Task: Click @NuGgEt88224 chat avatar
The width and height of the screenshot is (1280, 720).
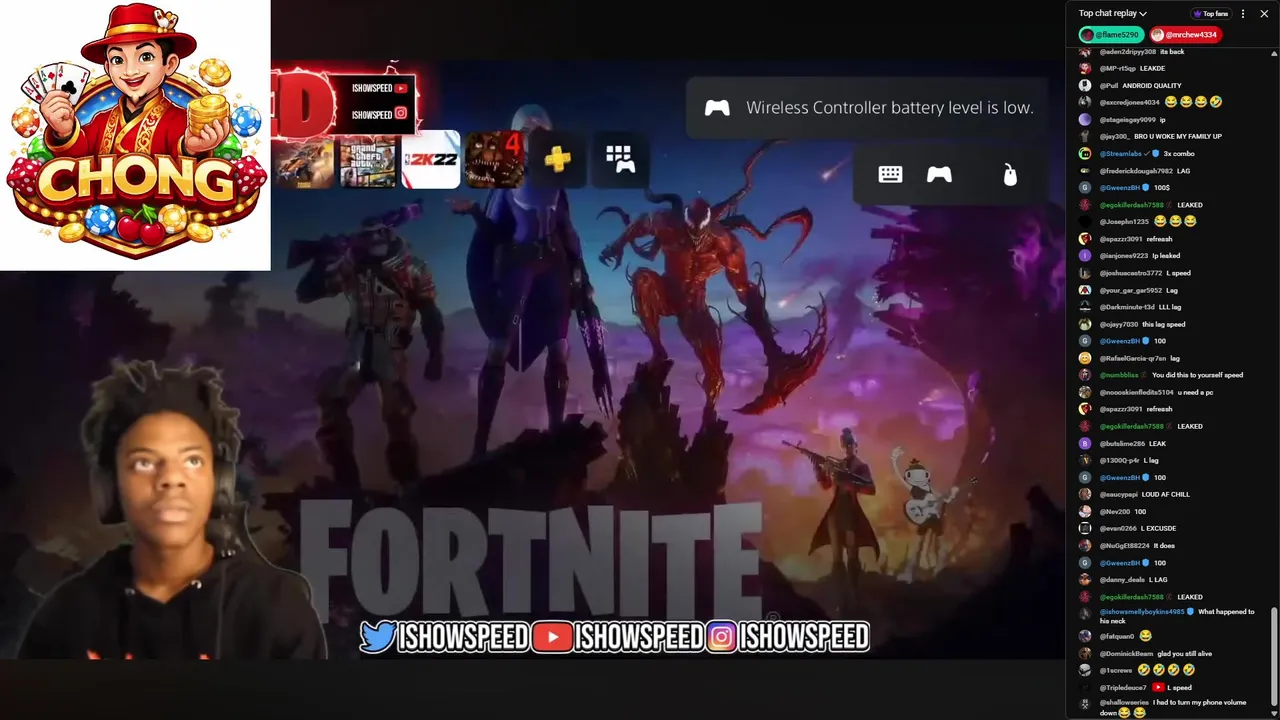Action: 1085,546
